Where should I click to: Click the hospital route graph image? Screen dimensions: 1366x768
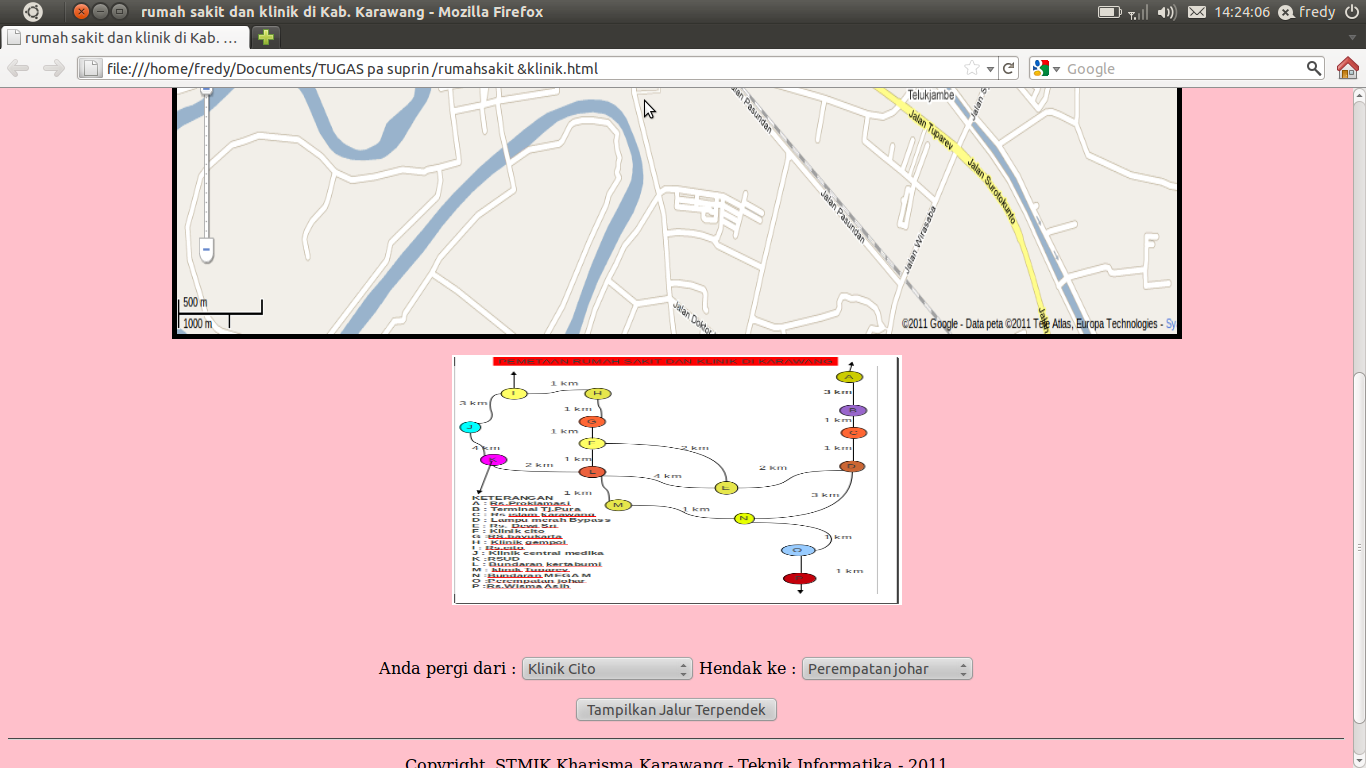[x=677, y=480]
